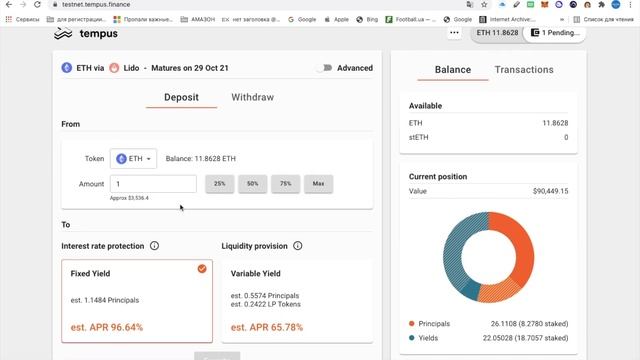Select the Fixed Yield option card
The height and width of the screenshot is (360, 640).
[137, 301]
